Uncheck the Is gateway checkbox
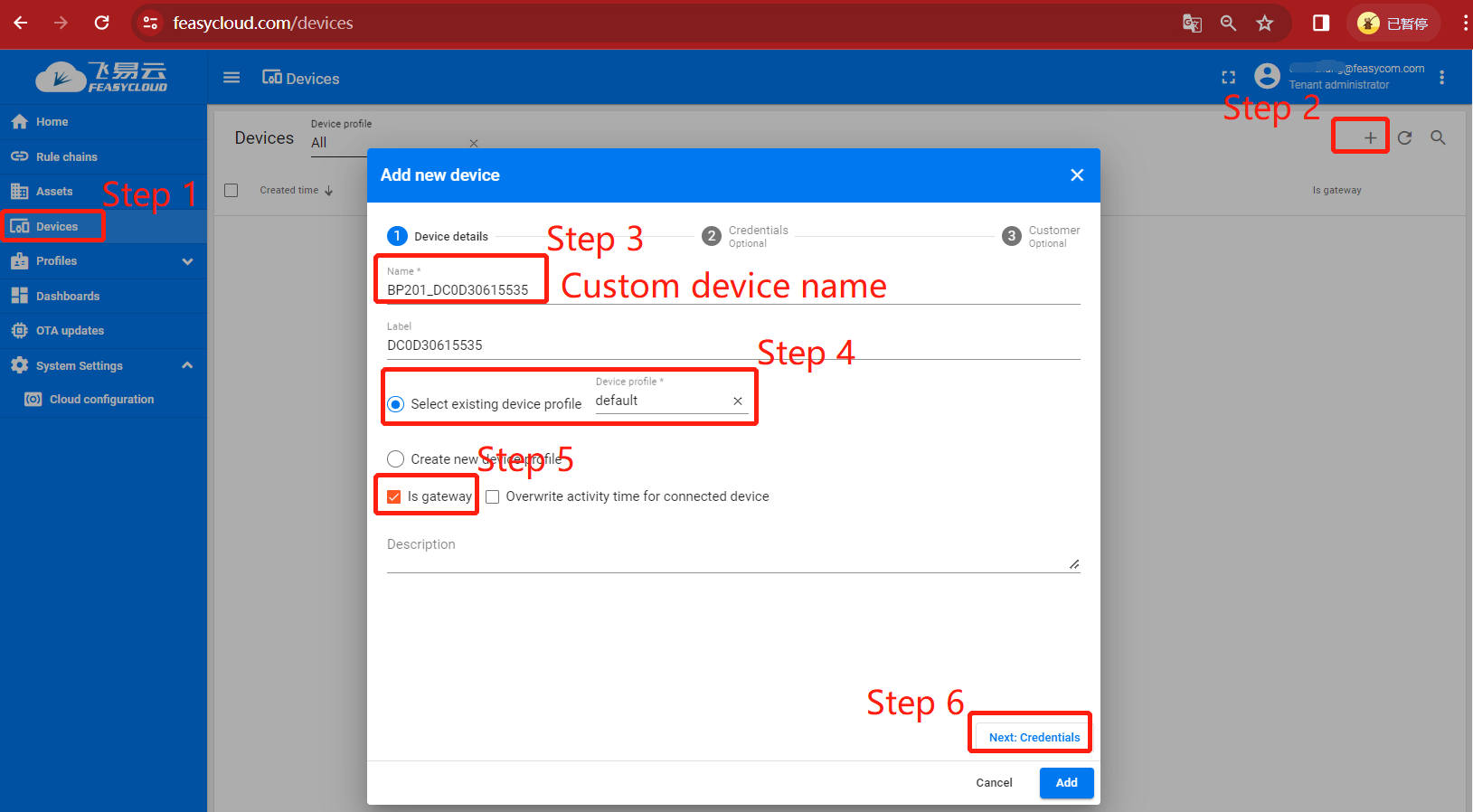This screenshot has width=1473, height=812. click(x=394, y=496)
